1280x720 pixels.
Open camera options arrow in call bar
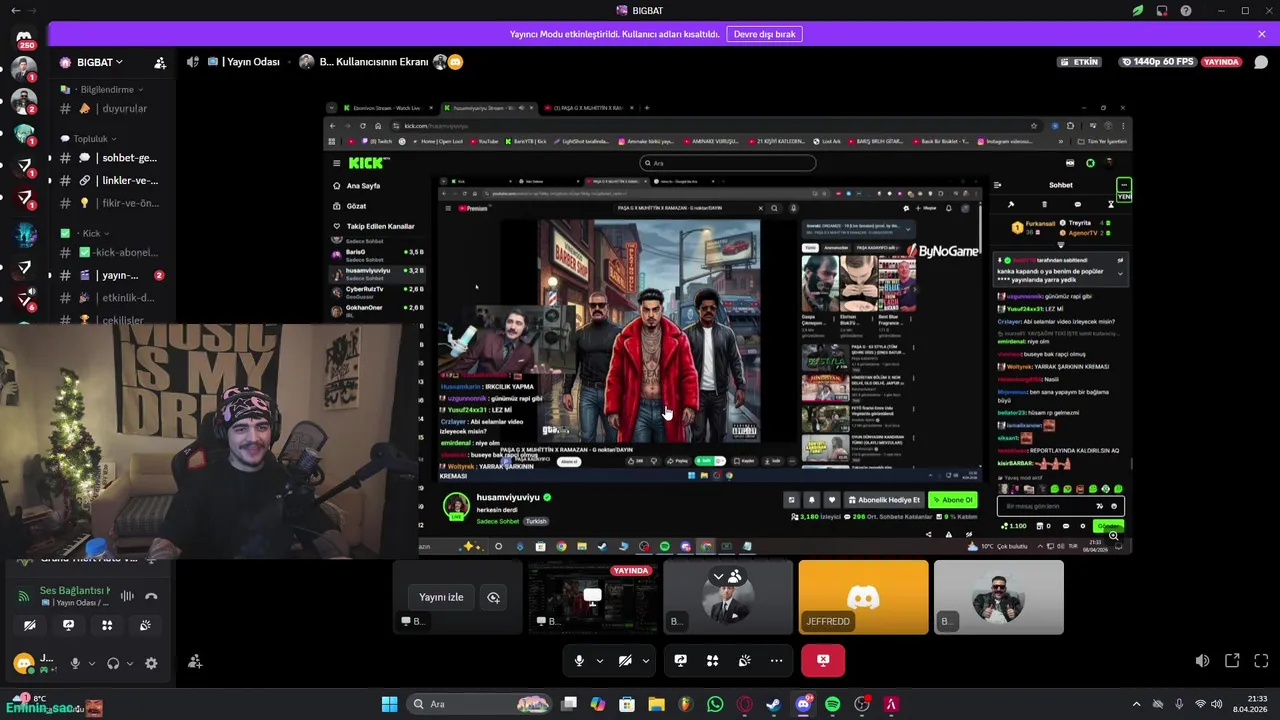pos(645,660)
